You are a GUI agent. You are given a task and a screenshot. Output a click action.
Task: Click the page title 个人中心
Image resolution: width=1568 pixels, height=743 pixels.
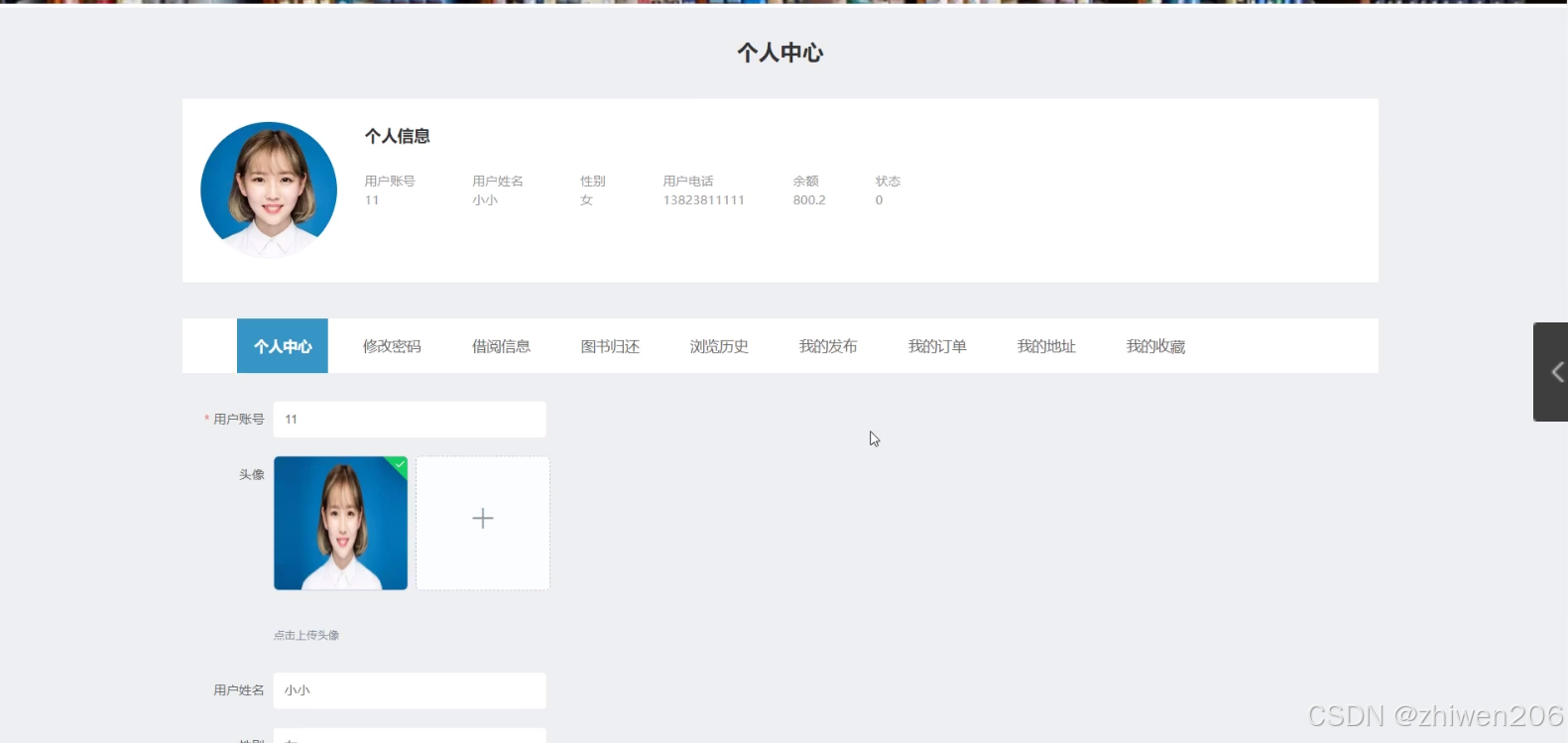coord(781,53)
